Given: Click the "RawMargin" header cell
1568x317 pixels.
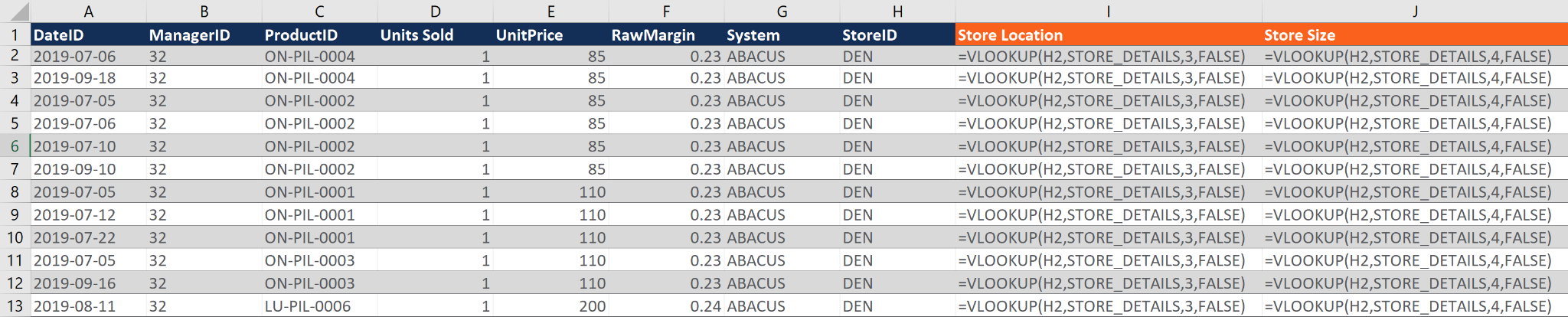Looking at the screenshot, I should [x=666, y=35].
